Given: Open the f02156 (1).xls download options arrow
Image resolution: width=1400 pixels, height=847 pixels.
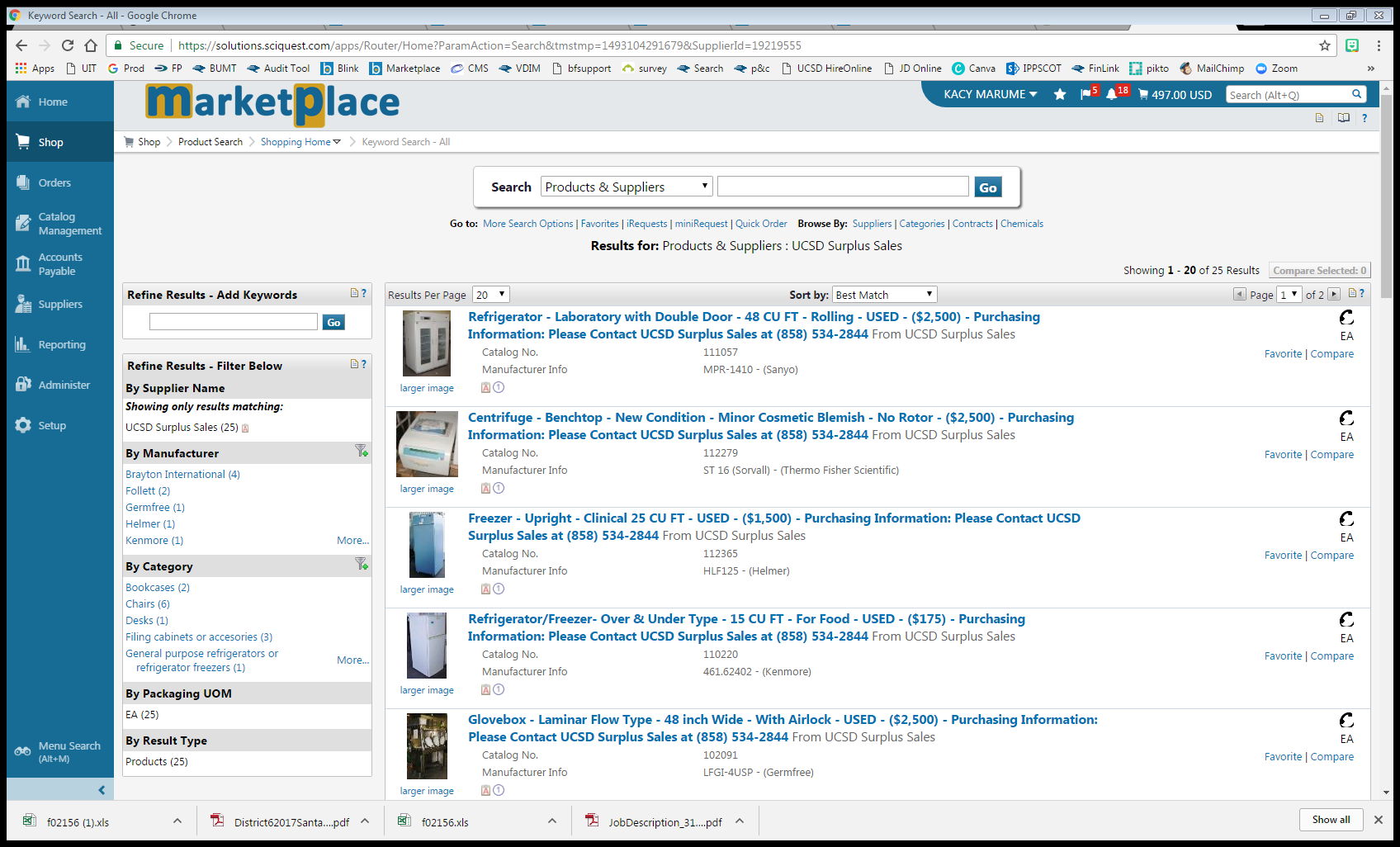Looking at the screenshot, I should (x=177, y=821).
